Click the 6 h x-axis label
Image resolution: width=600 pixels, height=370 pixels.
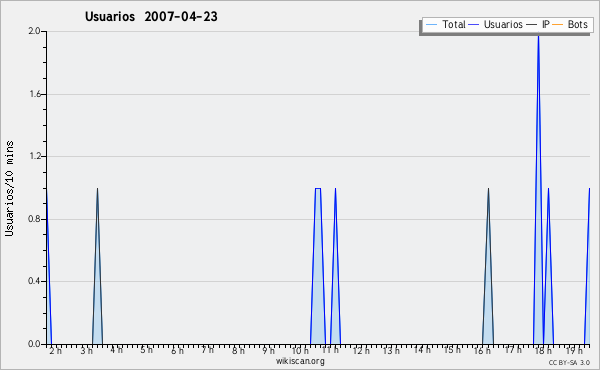(177, 350)
